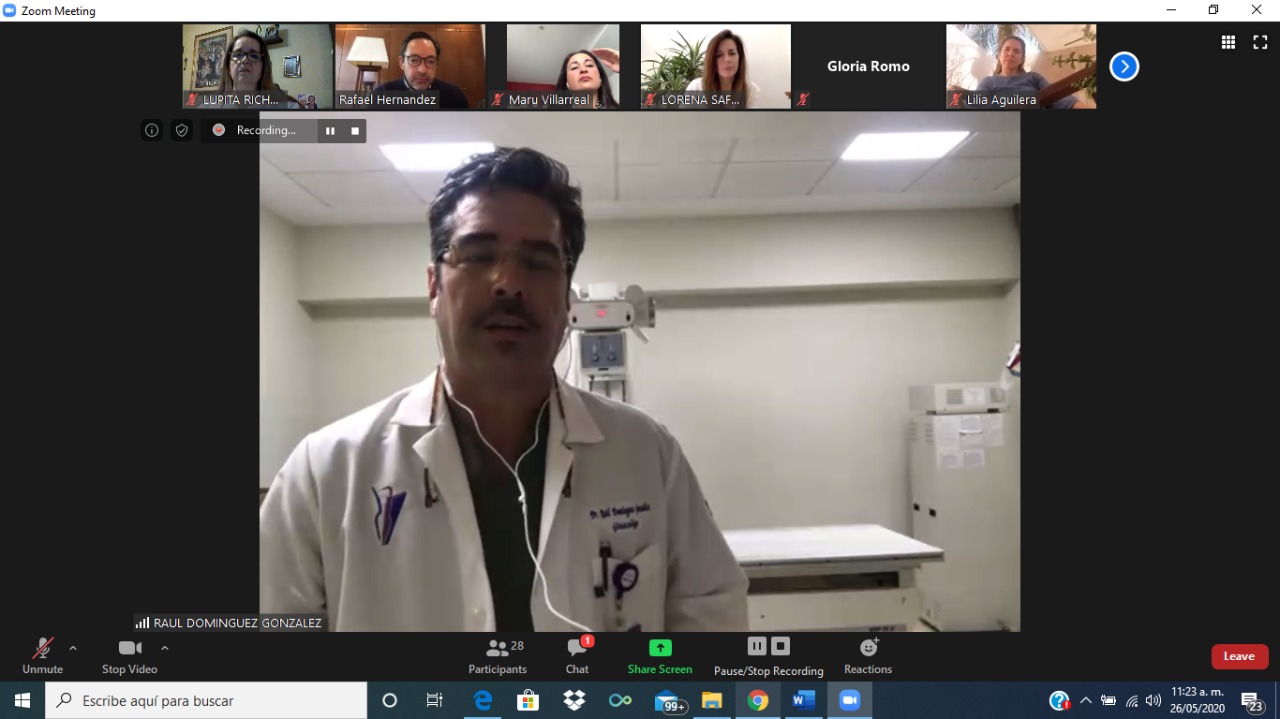Expand audio options arrow beside Unmute
The image size is (1280, 719).
[x=73, y=648]
